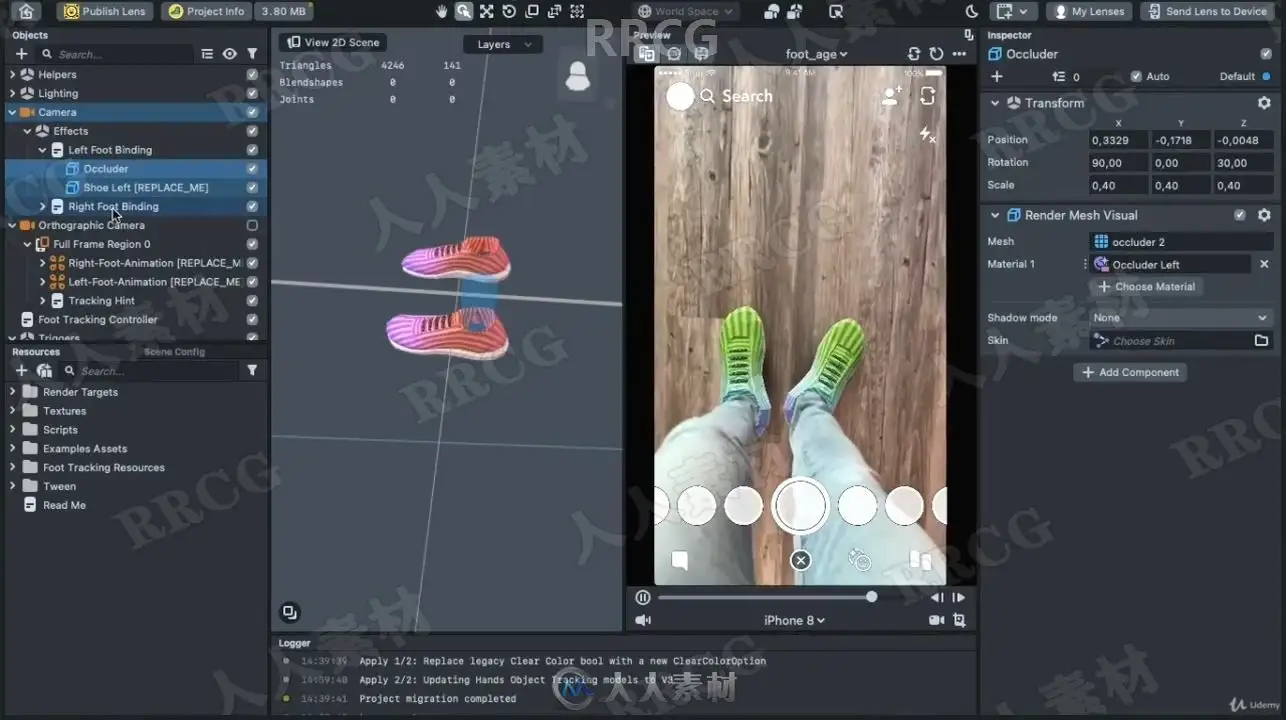Open Project Info
Image resolution: width=1286 pixels, height=720 pixels.
coord(206,11)
